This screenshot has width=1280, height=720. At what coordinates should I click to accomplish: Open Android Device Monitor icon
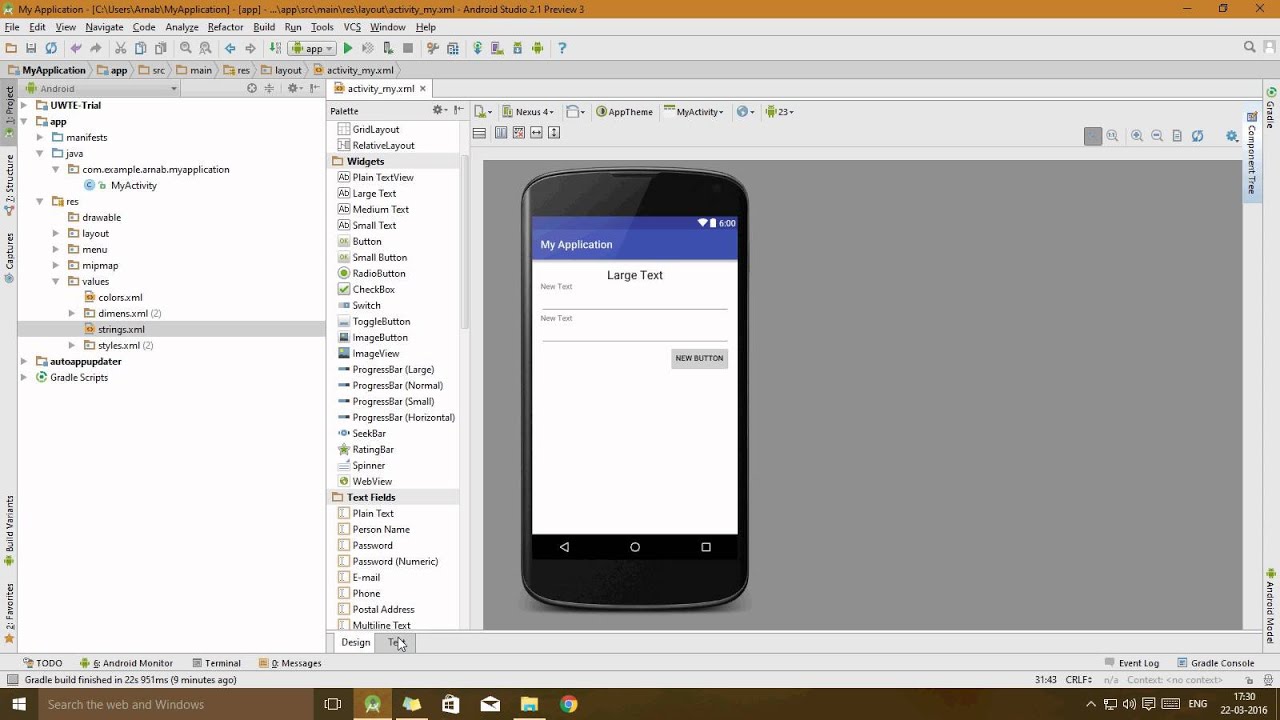538,48
